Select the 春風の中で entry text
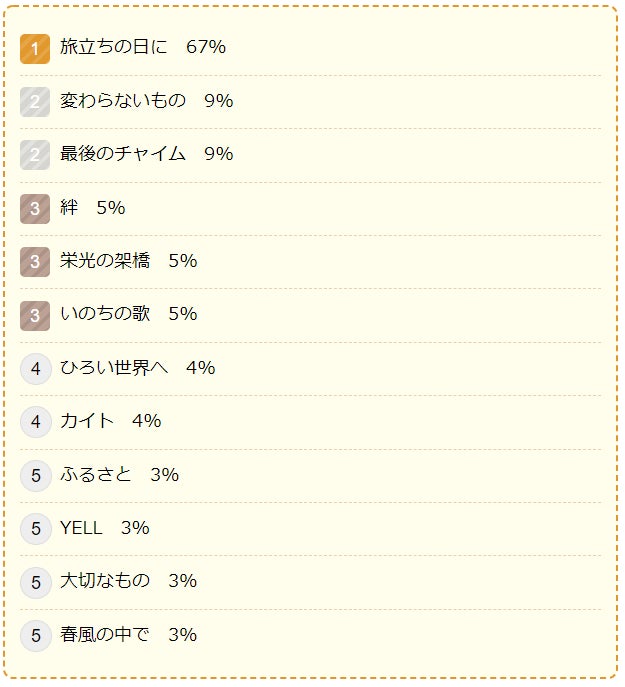The width and height of the screenshot is (625, 687). (128, 635)
